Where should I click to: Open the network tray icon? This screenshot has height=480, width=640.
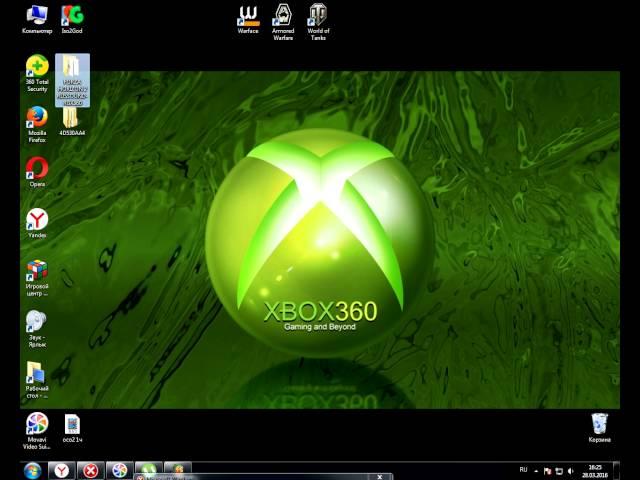click(559, 471)
